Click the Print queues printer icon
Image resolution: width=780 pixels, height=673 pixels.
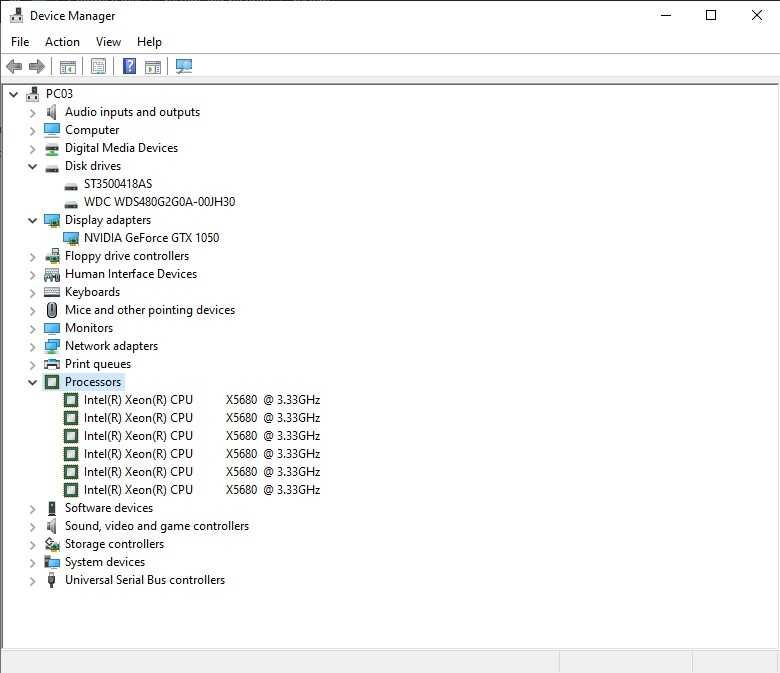click(52, 364)
